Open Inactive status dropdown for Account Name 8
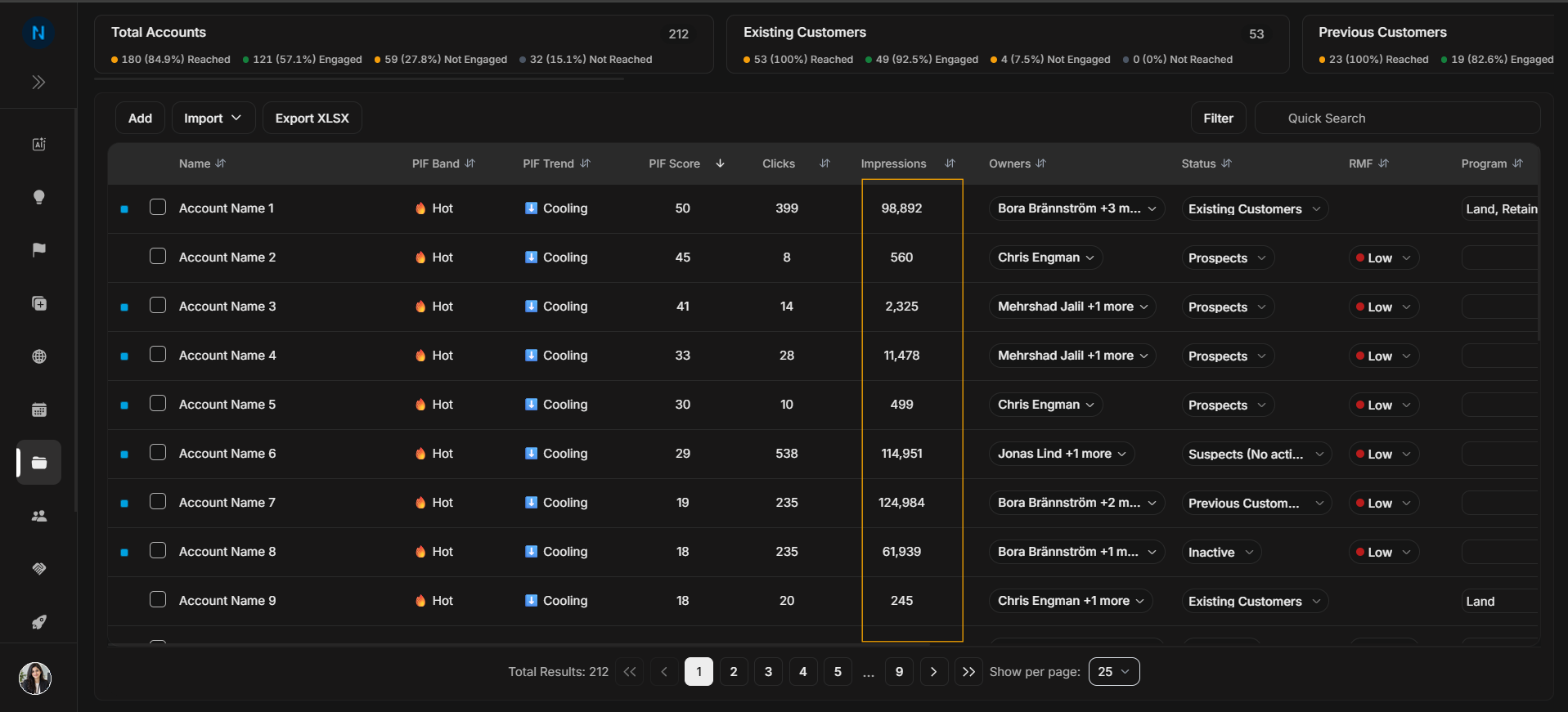The image size is (1568, 712). coord(1221,553)
